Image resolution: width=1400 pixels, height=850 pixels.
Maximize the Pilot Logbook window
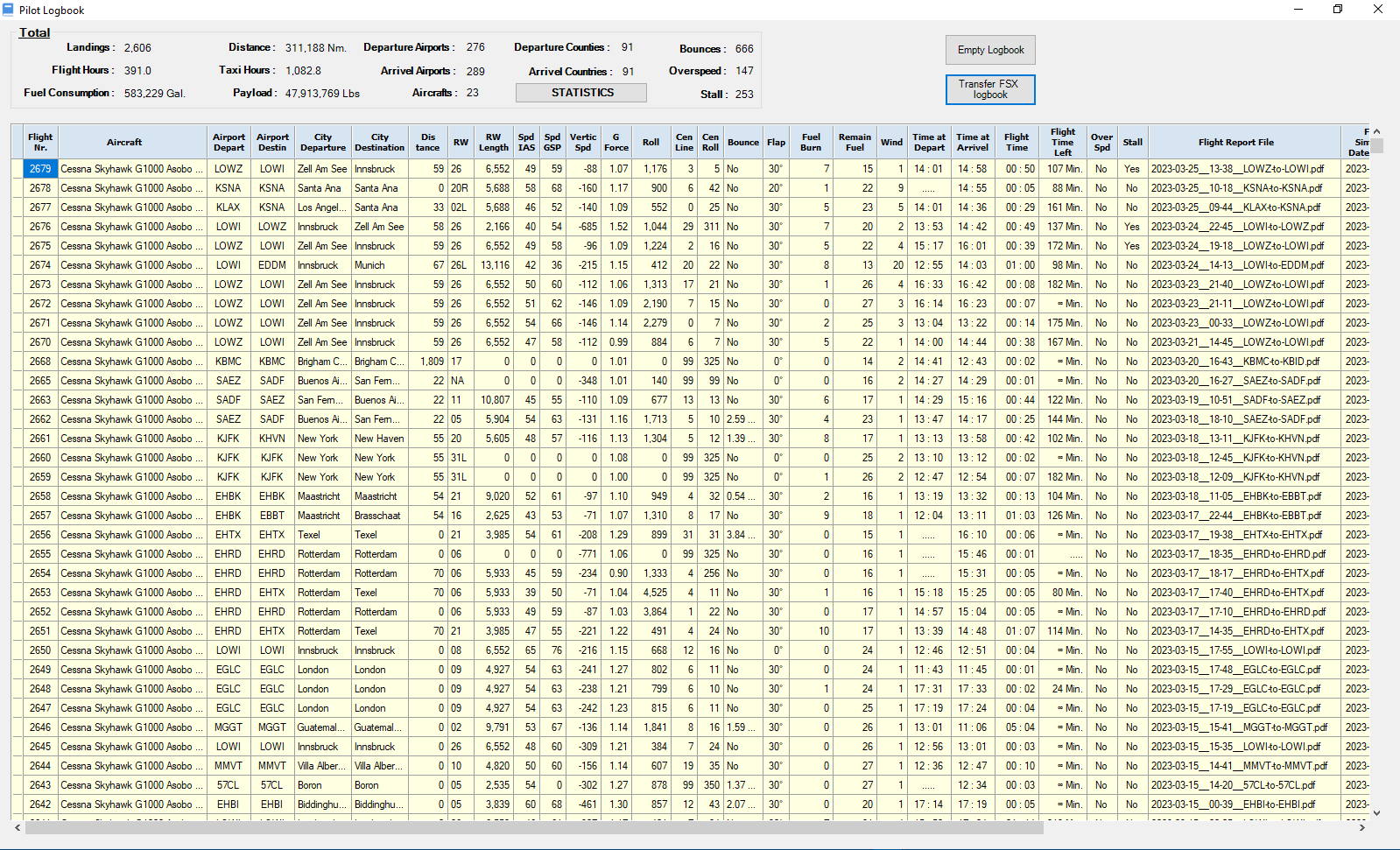coord(1338,10)
